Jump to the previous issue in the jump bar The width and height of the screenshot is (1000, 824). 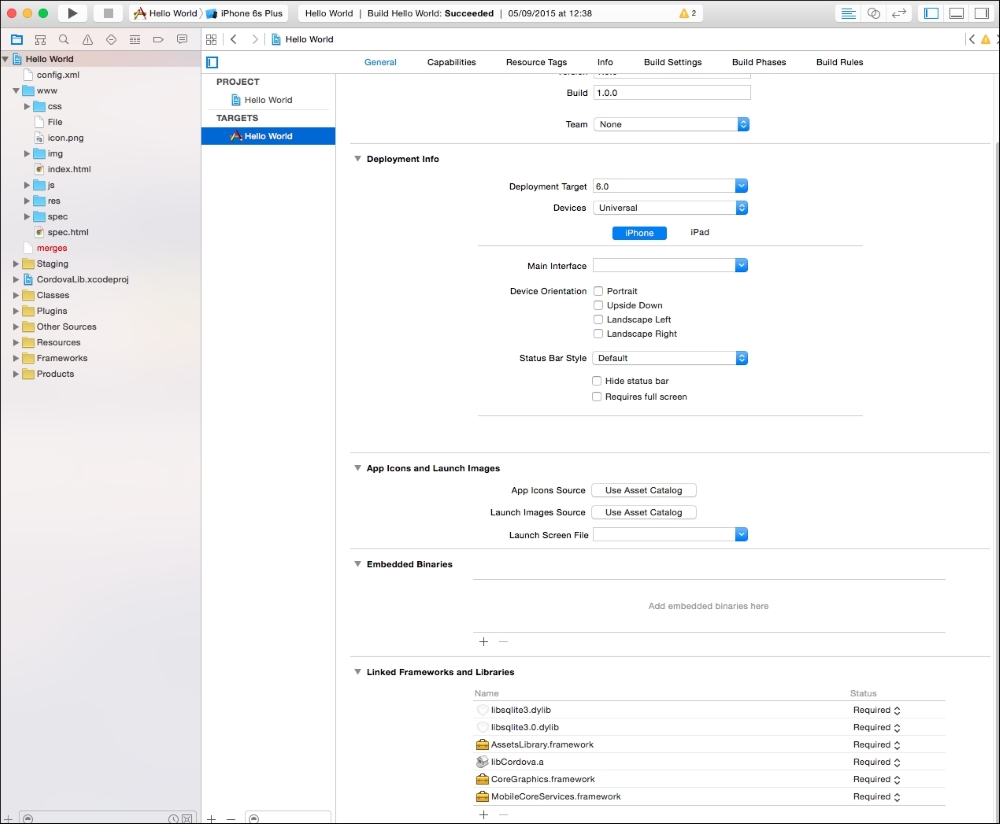[971, 40]
